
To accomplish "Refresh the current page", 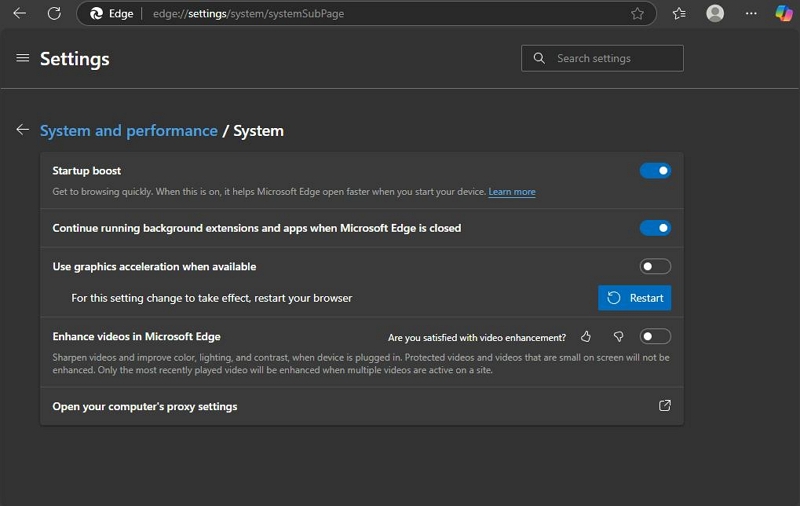I will tap(54, 14).
